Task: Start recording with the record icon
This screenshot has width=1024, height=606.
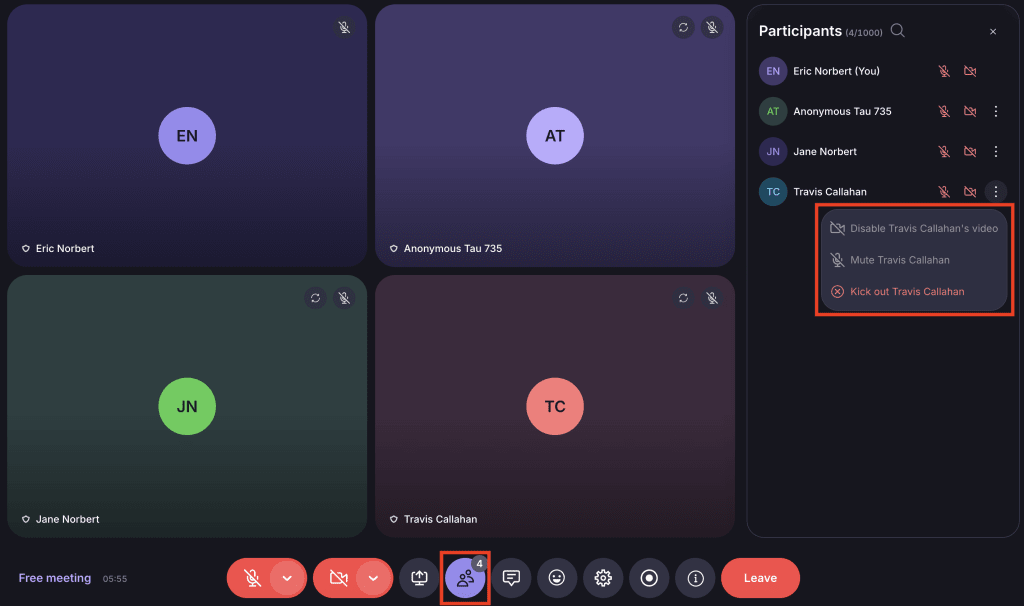Action: 649,578
